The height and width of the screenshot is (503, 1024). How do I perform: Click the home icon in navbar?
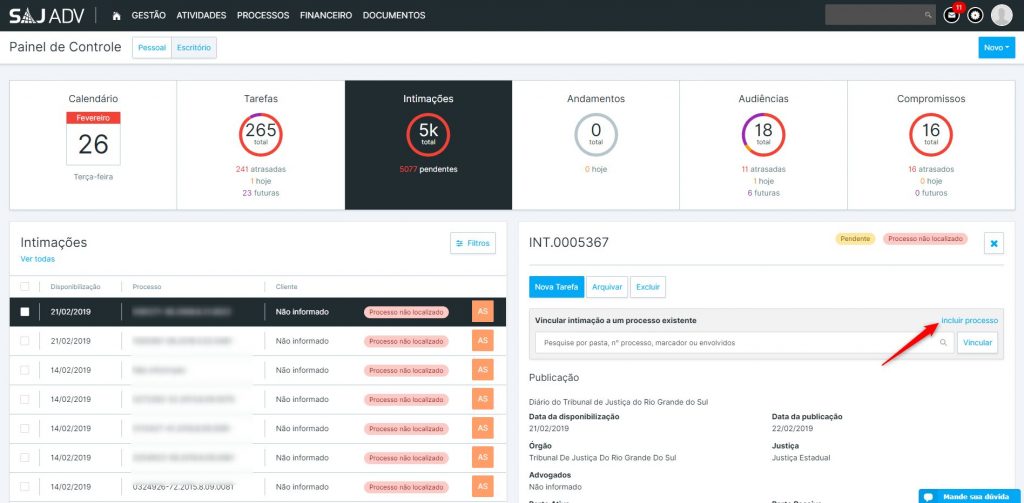click(117, 15)
